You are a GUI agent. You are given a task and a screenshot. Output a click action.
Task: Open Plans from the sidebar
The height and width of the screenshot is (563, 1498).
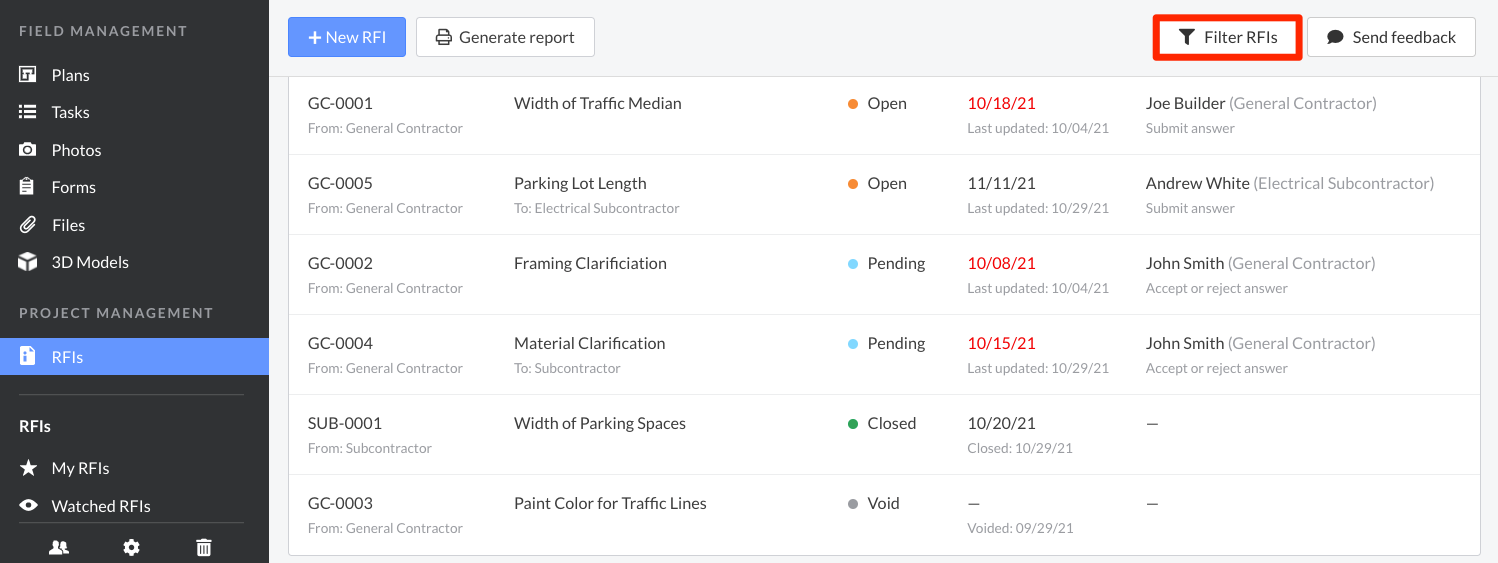[x=70, y=75]
